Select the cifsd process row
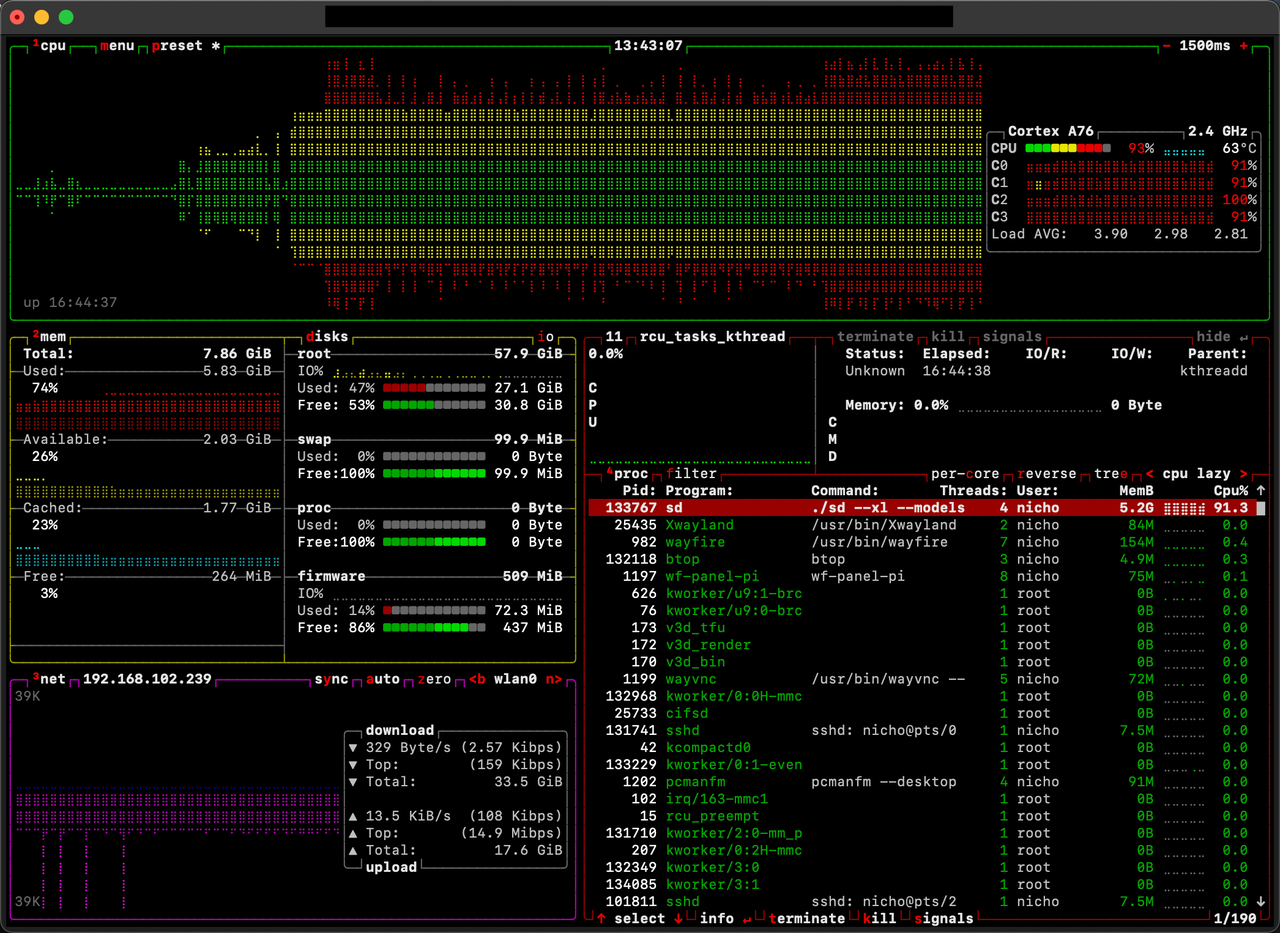Screen dimensions: 1280x933 coord(922,713)
